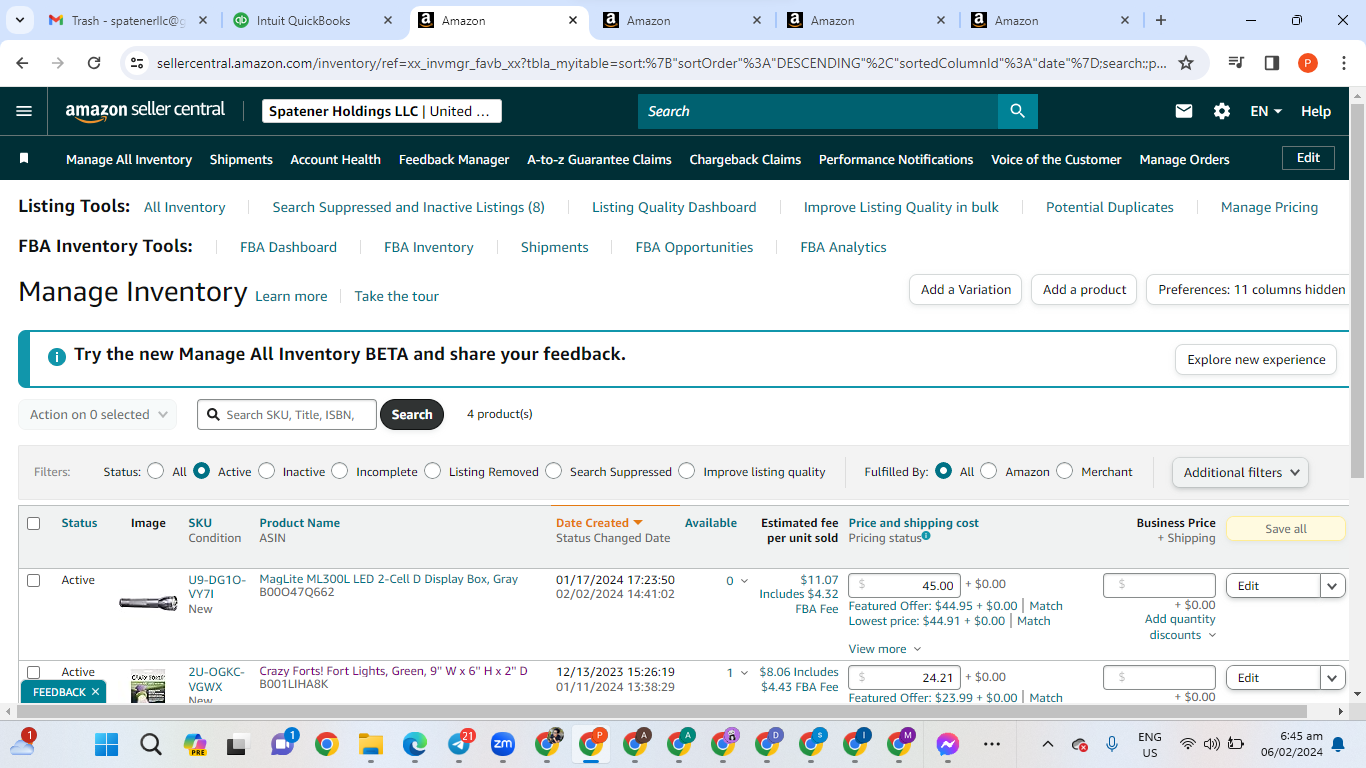The height and width of the screenshot is (768, 1366).
Task: Open Feedback Manager menu item
Action: tap(454, 159)
